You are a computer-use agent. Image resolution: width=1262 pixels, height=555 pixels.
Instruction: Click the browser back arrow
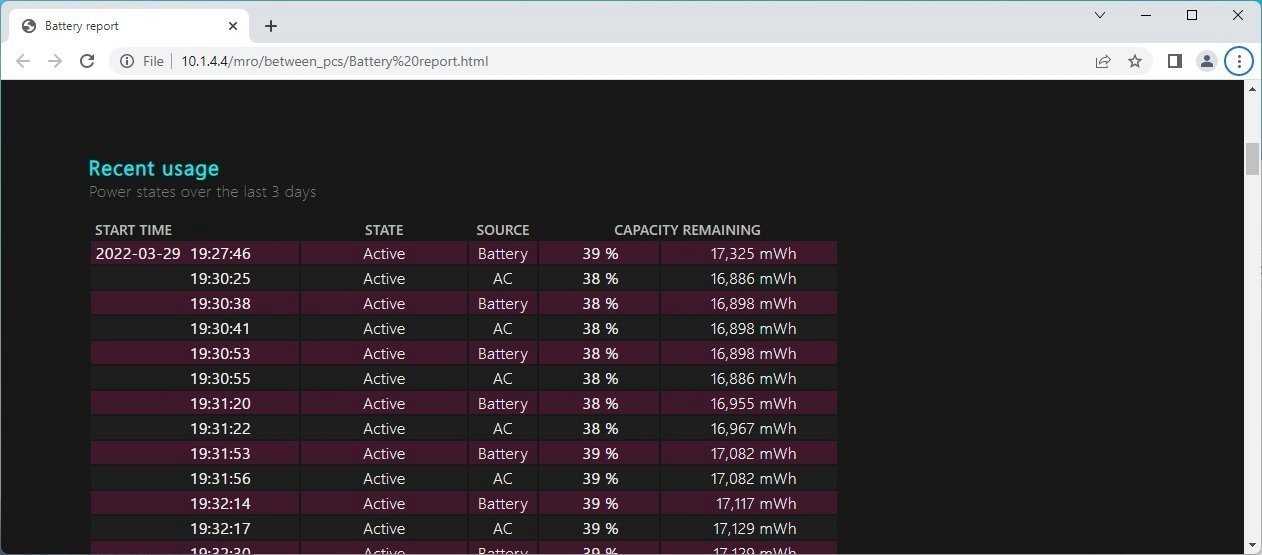[x=23, y=61]
